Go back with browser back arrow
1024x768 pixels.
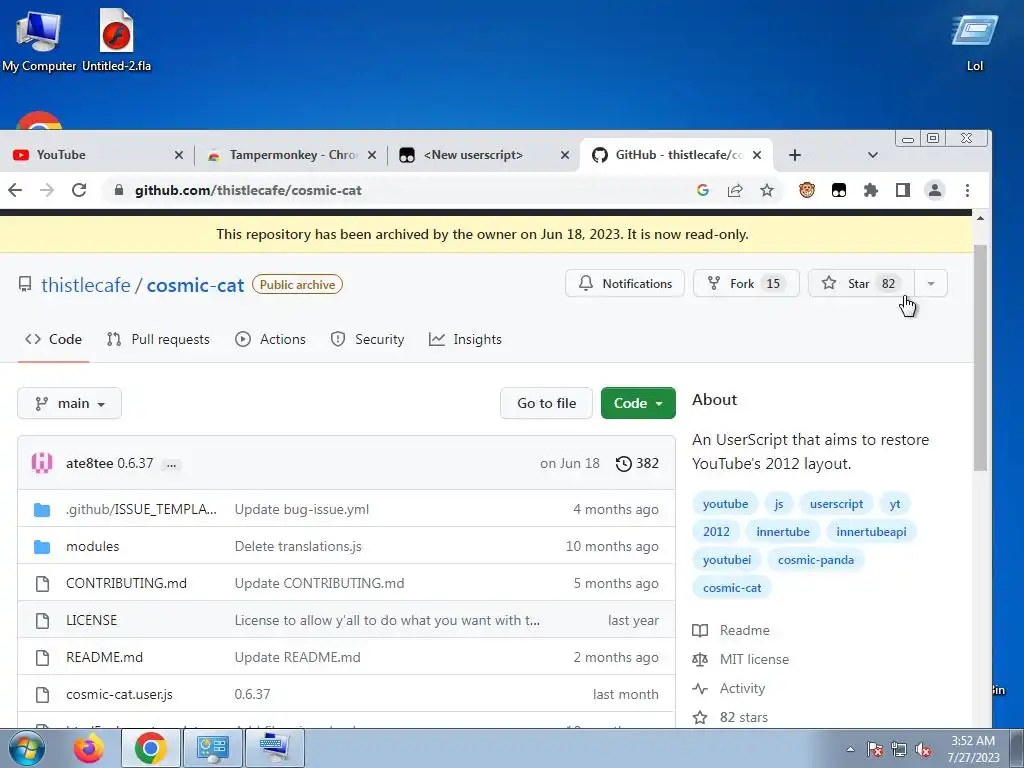point(15,190)
